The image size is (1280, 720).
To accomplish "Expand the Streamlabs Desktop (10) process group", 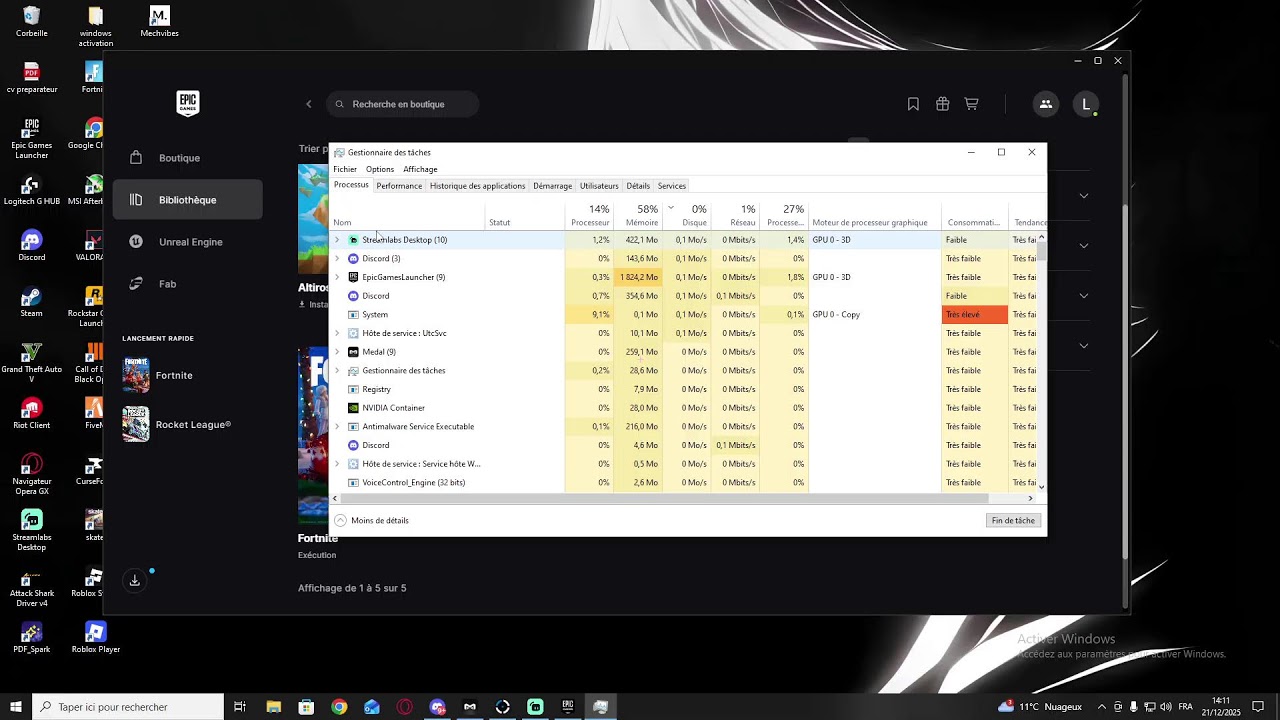I will tap(337, 240).
